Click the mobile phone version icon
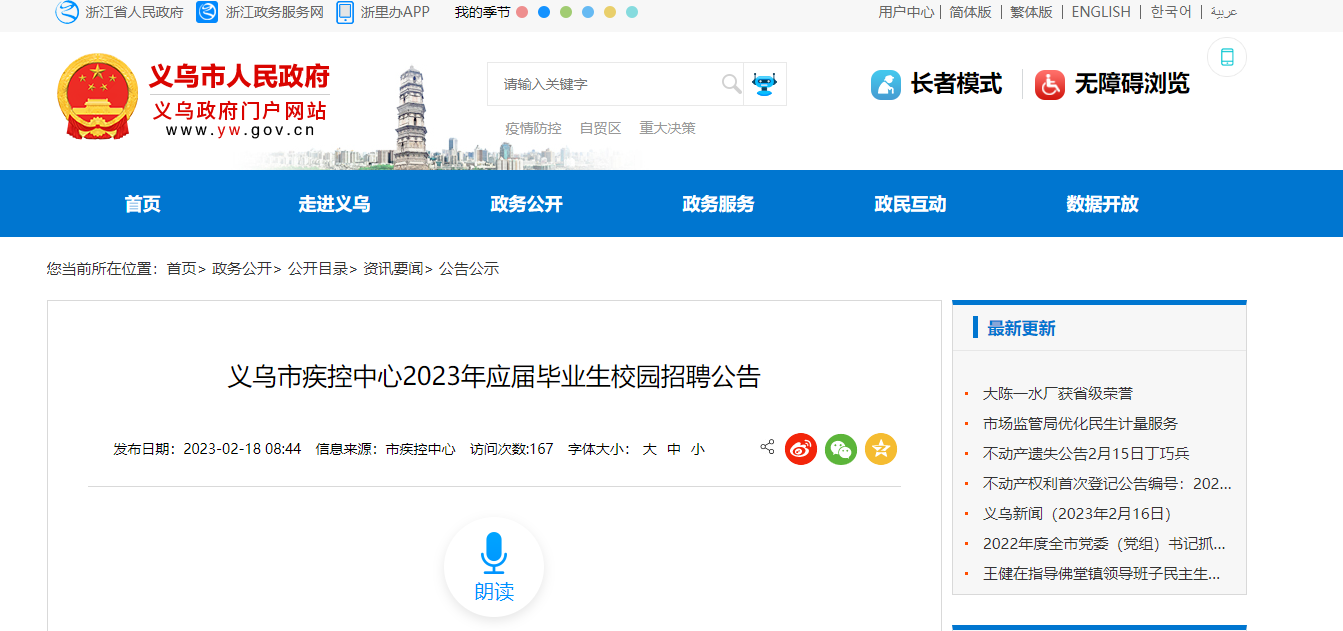The width and height of the screenshot is (1343, 631). click(x=1226, y=57)
